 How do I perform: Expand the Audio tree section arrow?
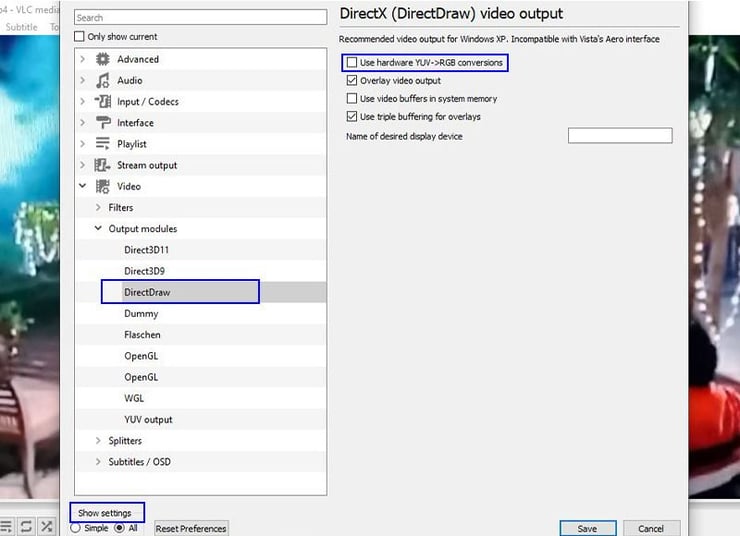[x=82, y=80]
